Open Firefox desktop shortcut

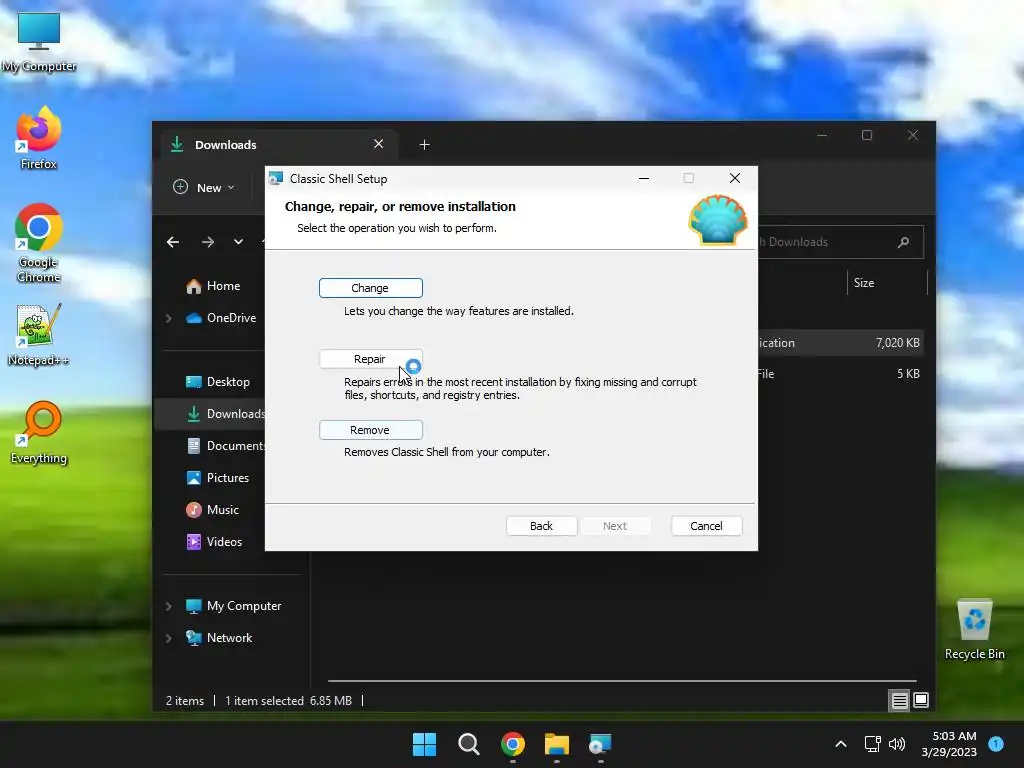pyautogui.click(x=39, y=138)
